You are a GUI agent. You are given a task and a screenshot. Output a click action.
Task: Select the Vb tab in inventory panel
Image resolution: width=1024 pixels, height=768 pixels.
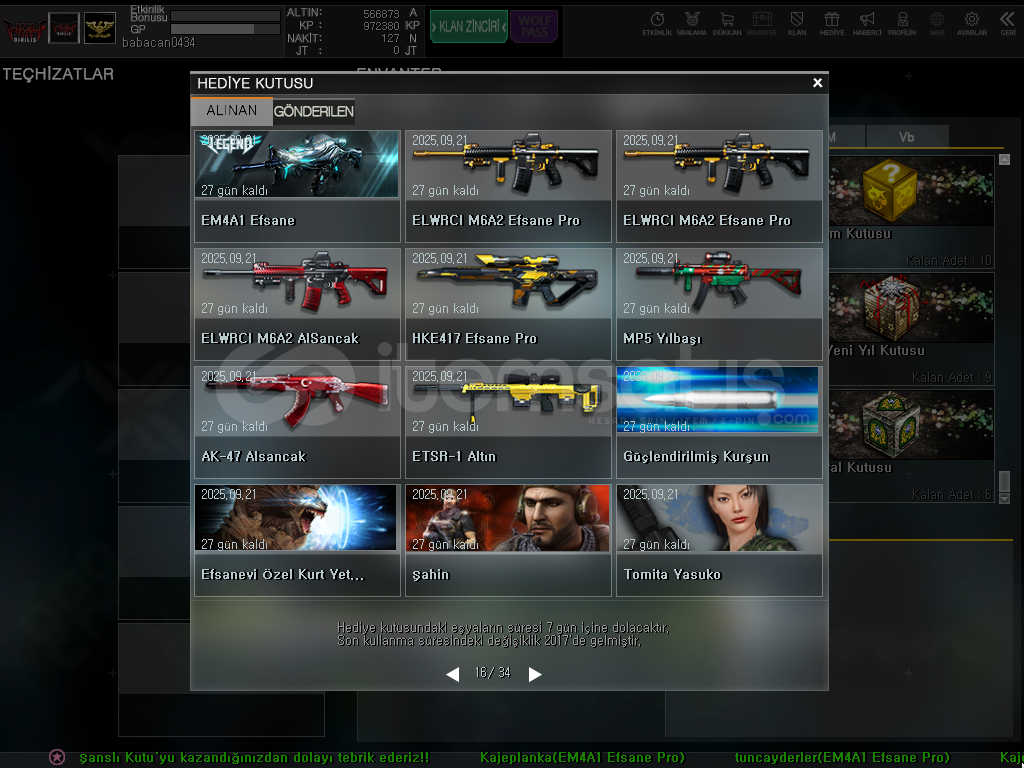coord(906,137)
